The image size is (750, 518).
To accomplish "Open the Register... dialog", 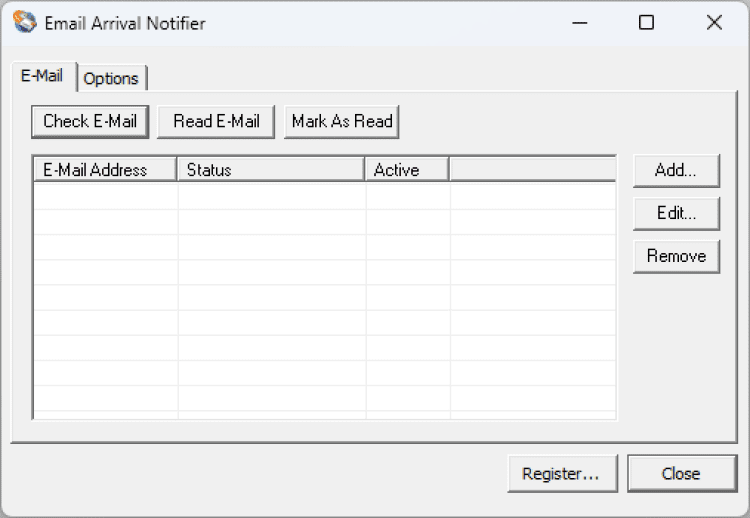I will pyautogui.click(x=562, y=474).
